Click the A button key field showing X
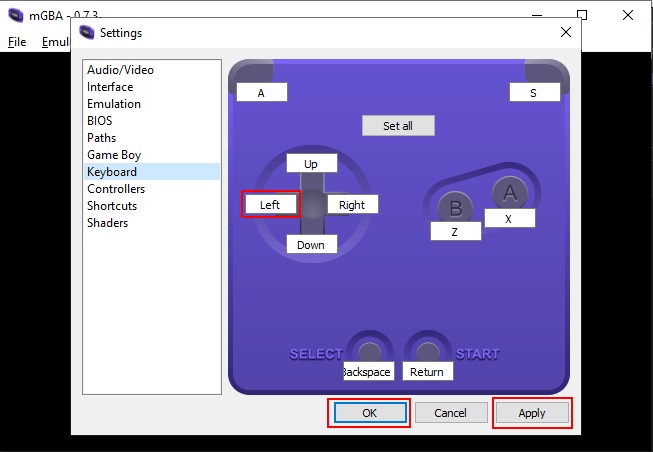Image resolution: width=653 pixels, height=452 pixels. pyautogui.click(x=510, y=218)
